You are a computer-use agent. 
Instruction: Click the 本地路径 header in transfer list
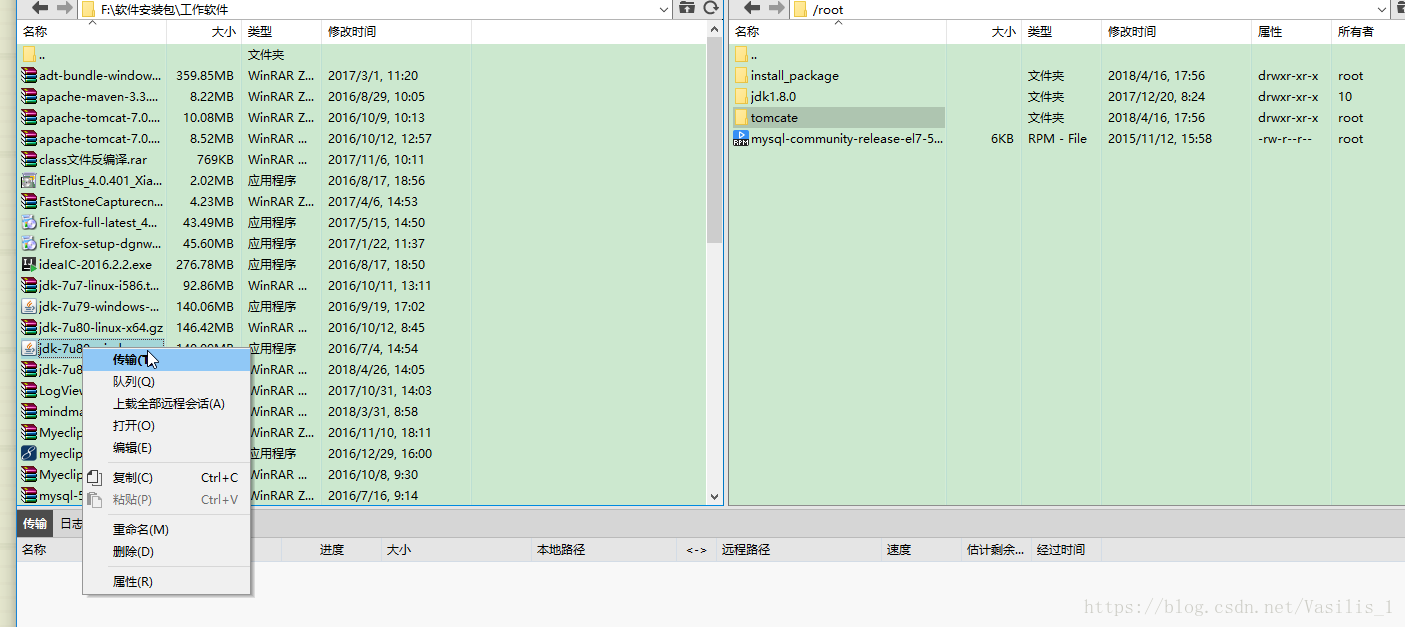(x=606, y=550)
